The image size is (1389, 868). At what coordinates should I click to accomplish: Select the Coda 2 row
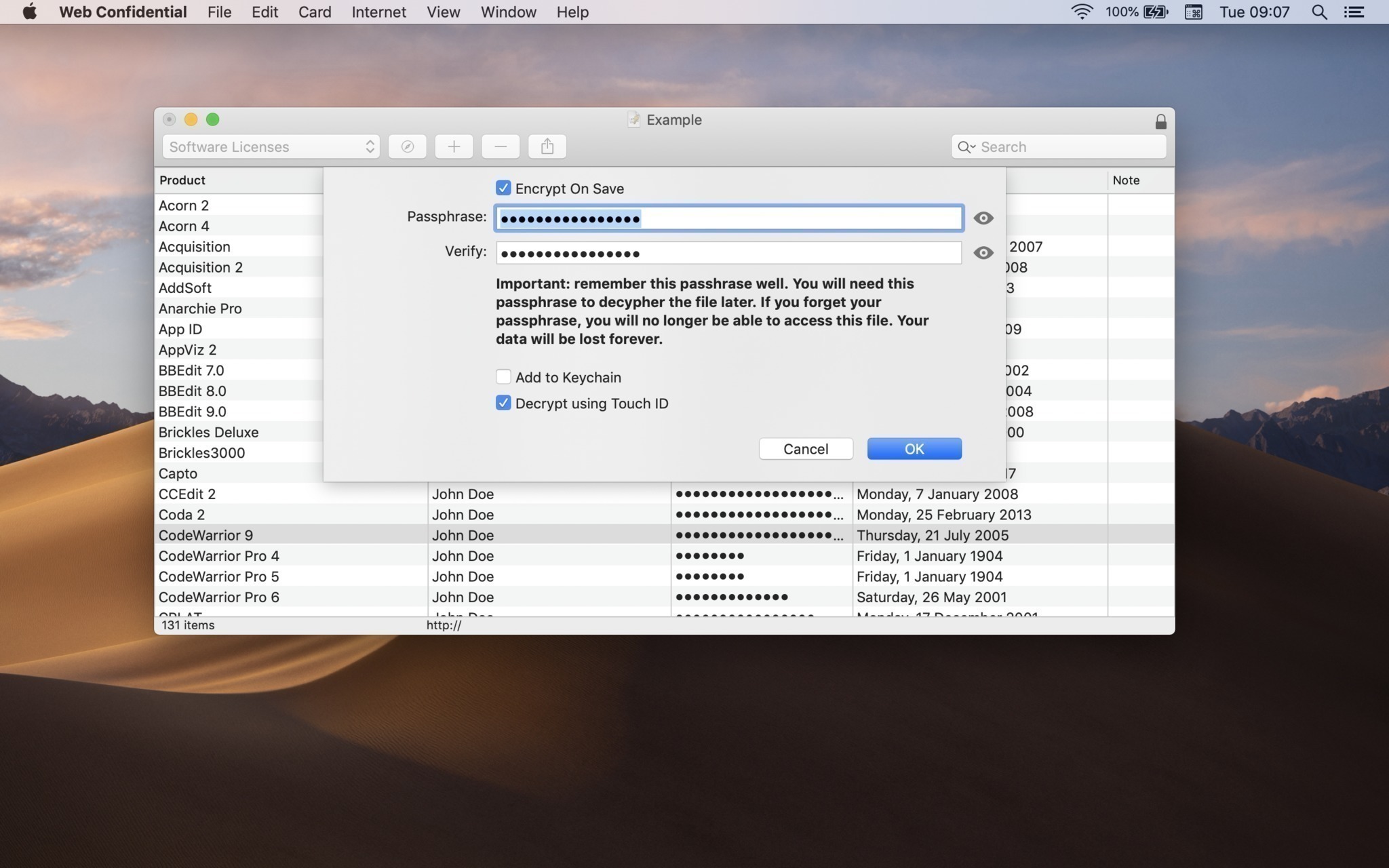click(x=665, y=514)
